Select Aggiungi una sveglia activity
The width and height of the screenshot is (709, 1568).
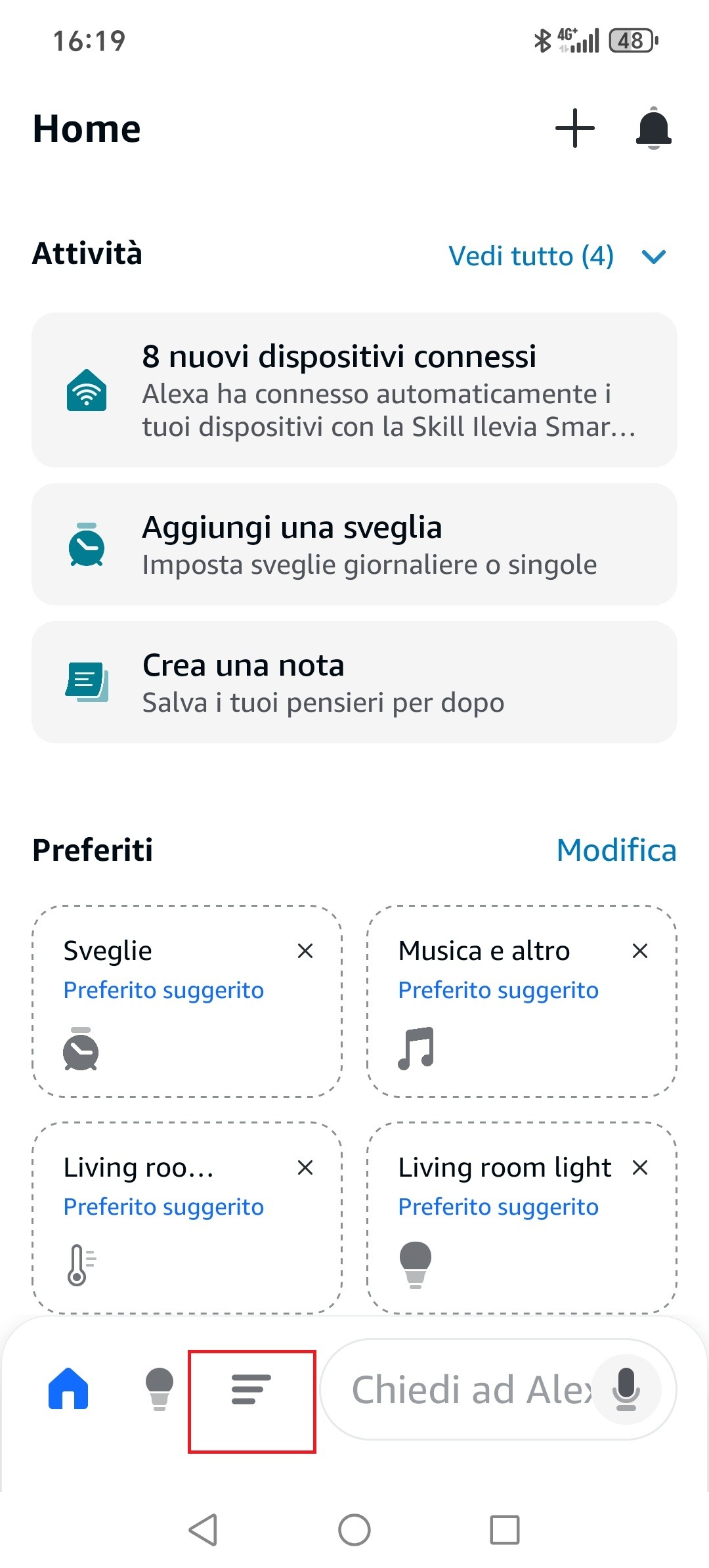click(x=354, y=544)
